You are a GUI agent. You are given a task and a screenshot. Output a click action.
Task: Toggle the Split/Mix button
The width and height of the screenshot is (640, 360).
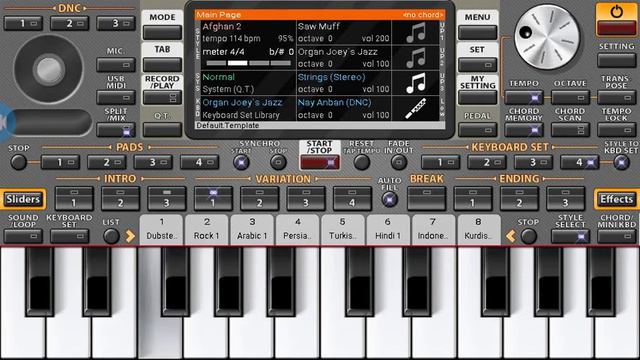[116, 131]
